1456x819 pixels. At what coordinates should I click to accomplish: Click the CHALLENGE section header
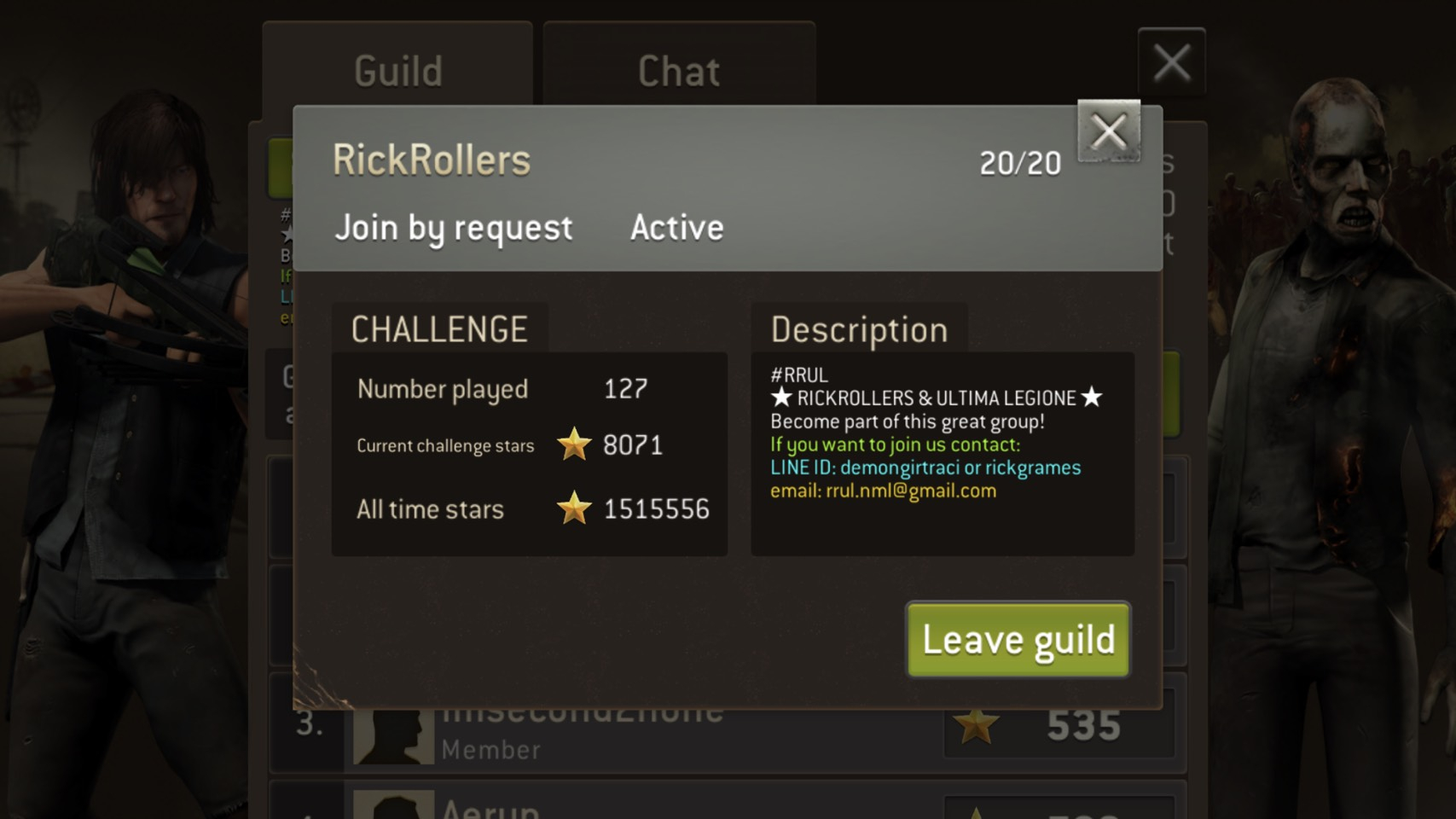pyautogui.click(x=439, y=329)
